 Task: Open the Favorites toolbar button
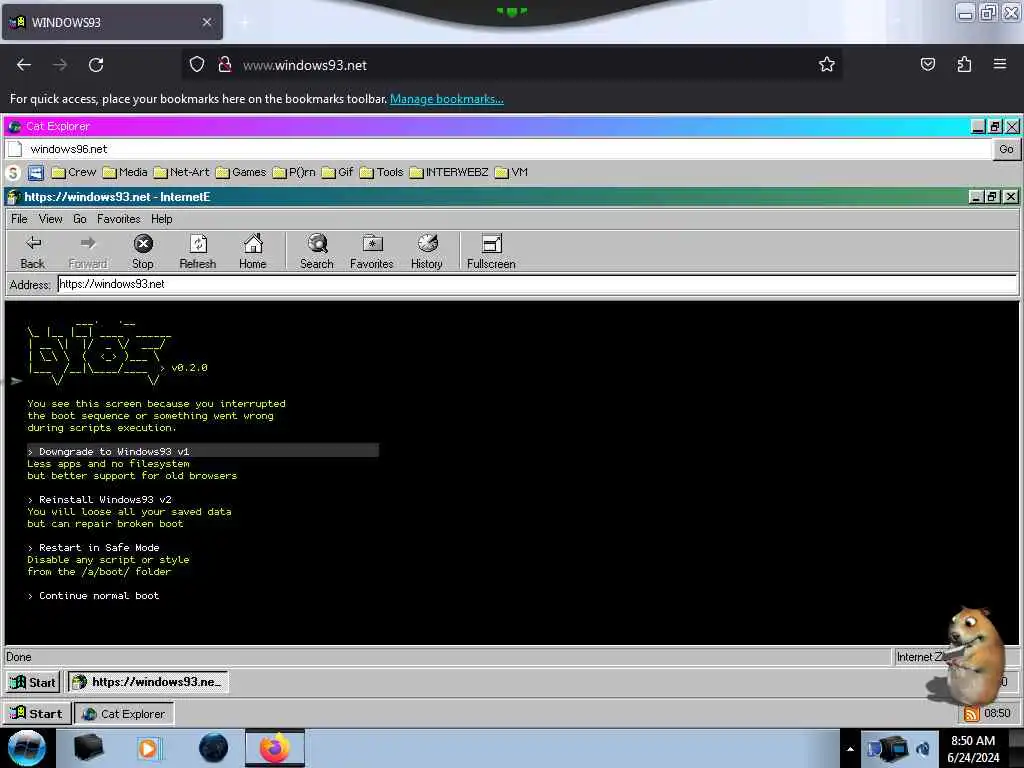pyautogui.click(x=372, y=251)
